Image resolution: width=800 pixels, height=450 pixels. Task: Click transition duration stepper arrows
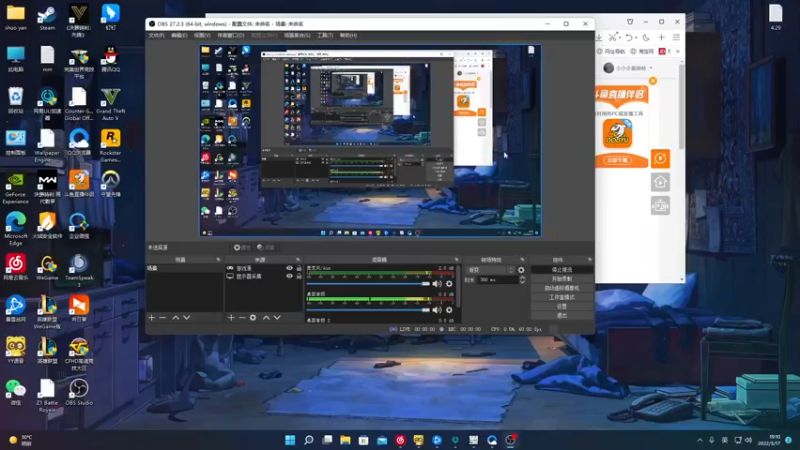click(x=522, y=280)
